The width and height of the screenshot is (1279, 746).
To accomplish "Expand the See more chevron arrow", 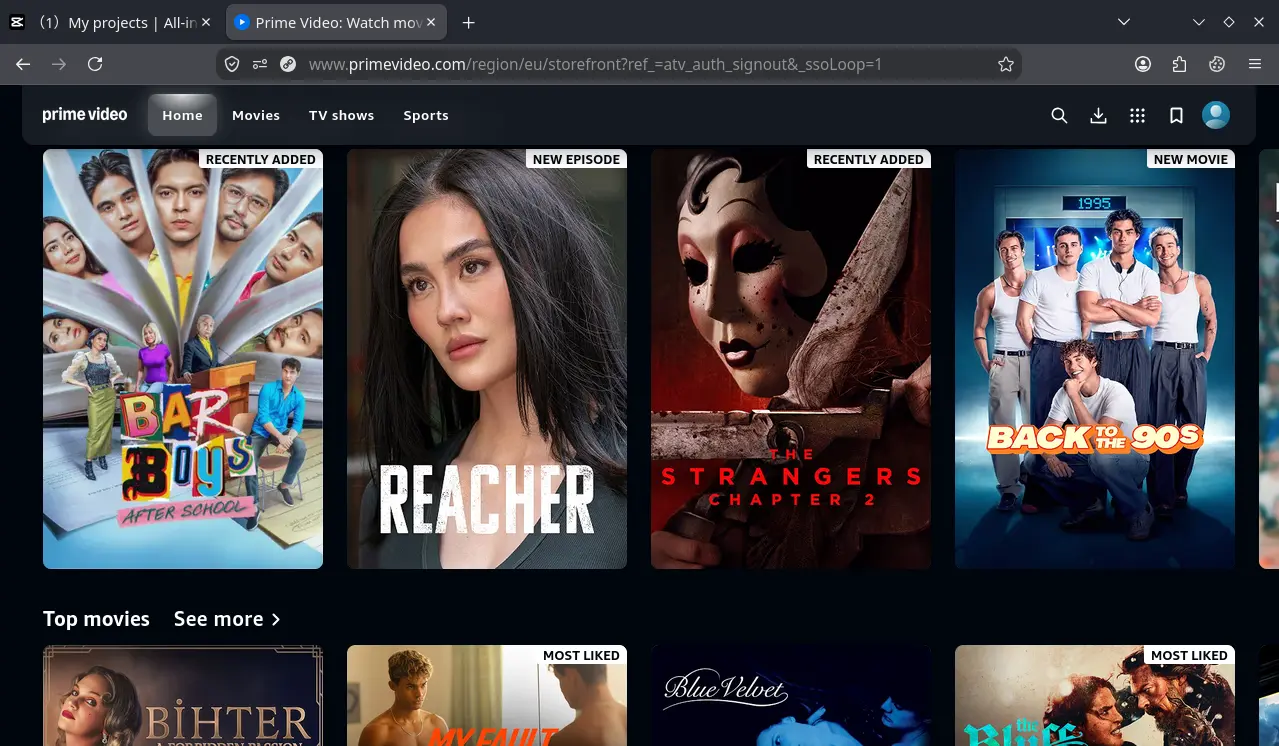I will [276, 620].
